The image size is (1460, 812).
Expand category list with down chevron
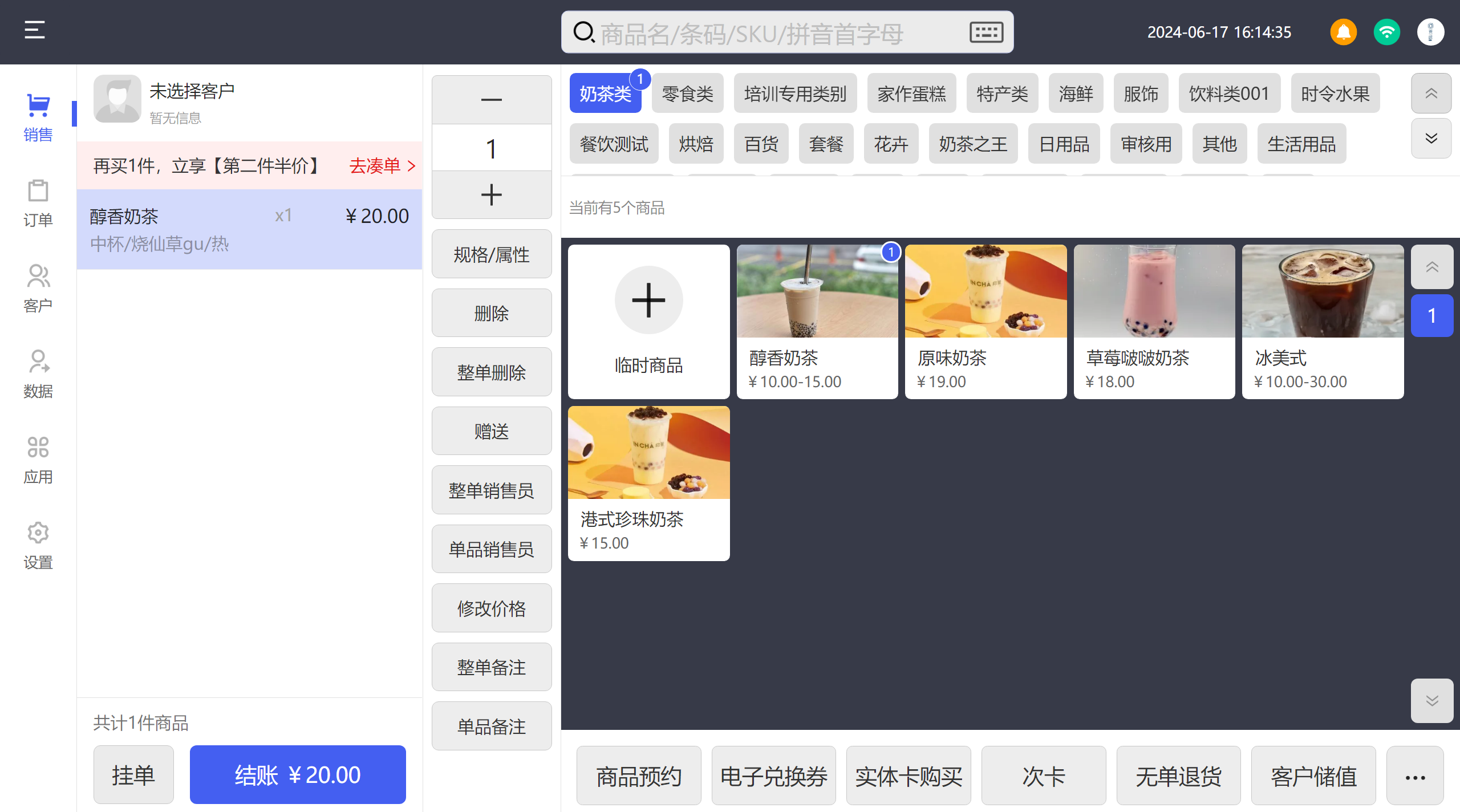click(1431, 139)
